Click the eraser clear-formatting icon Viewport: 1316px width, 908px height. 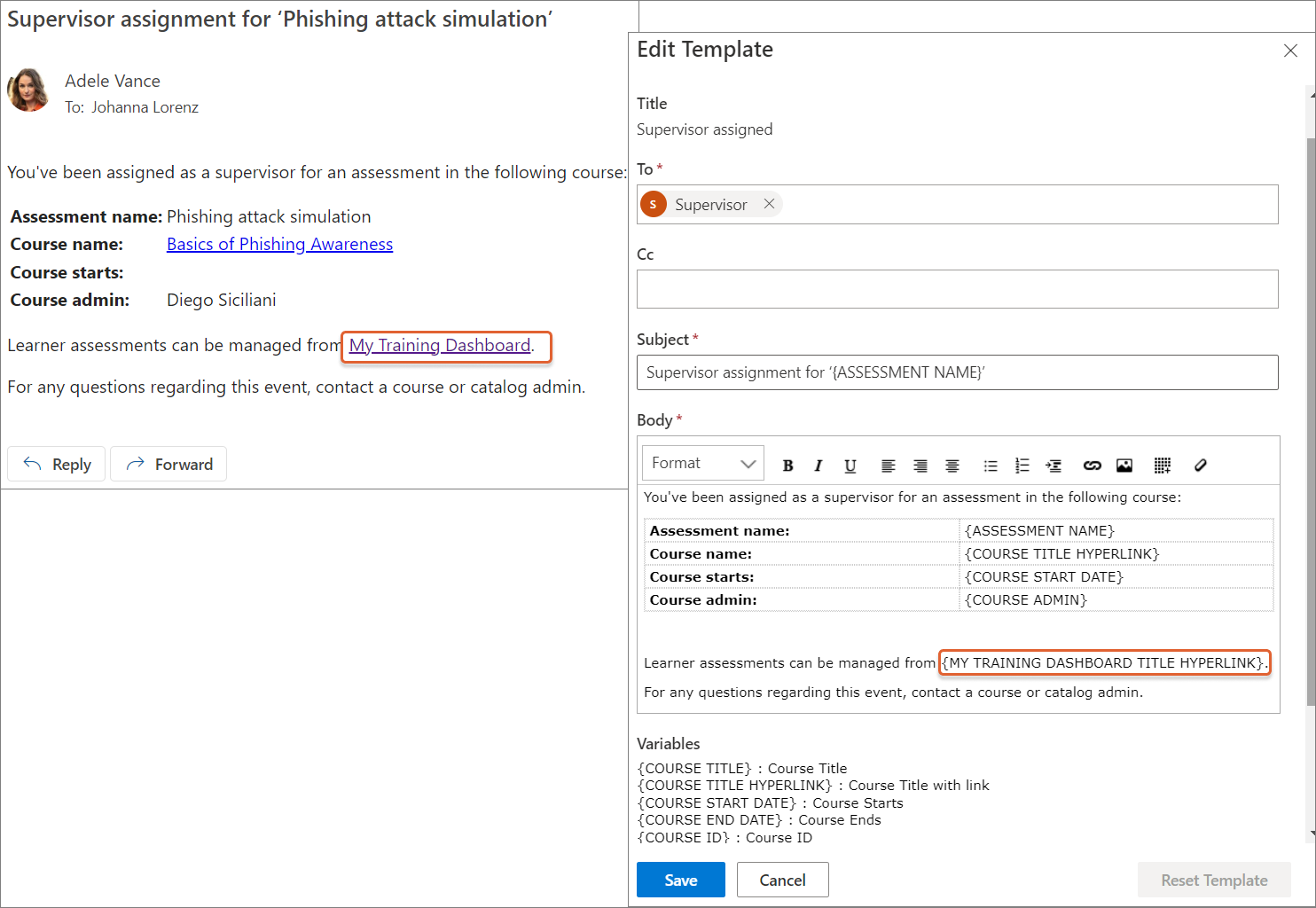click(1200, 466)
